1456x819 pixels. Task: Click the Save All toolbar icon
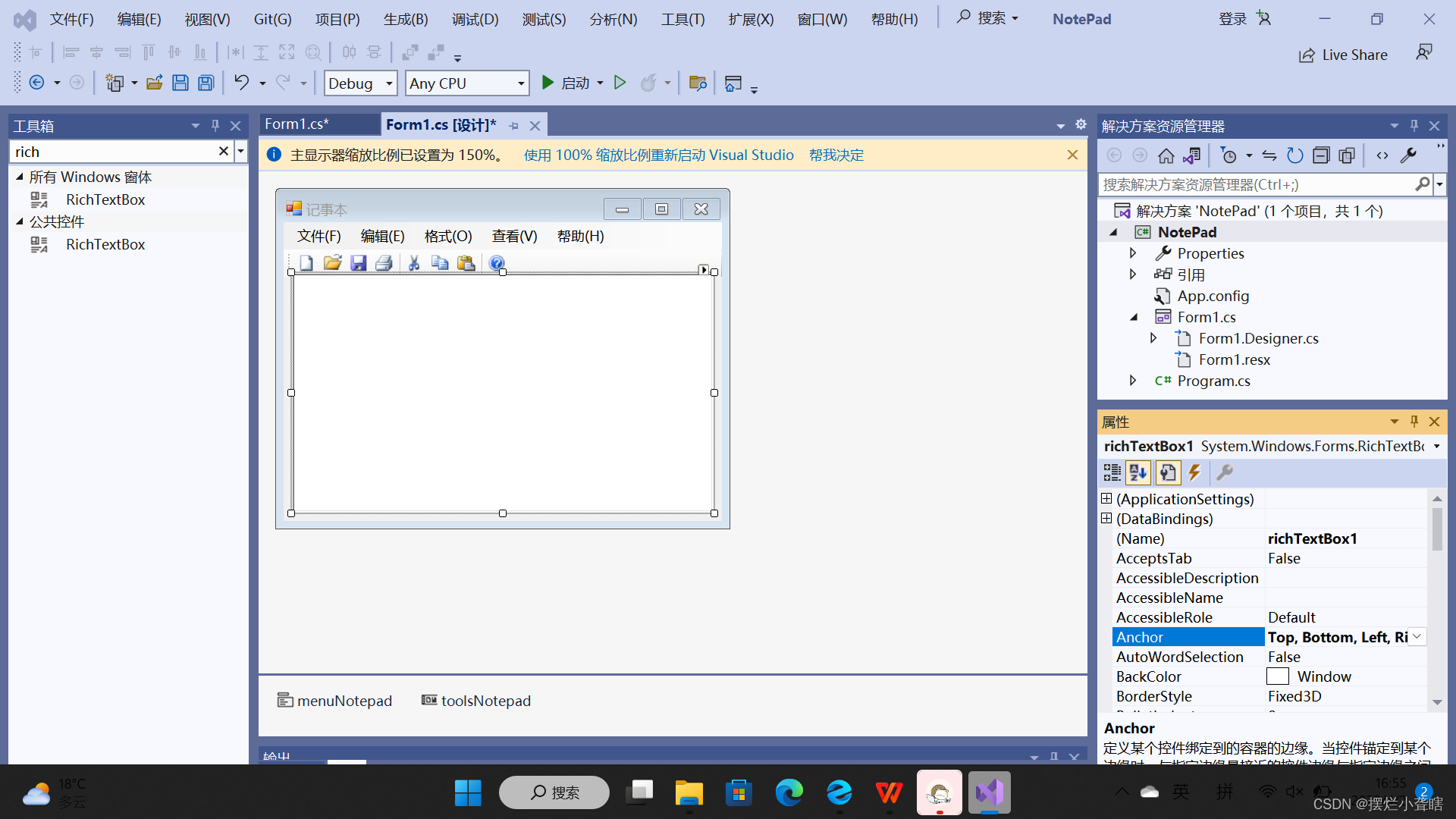click(206, 83)
